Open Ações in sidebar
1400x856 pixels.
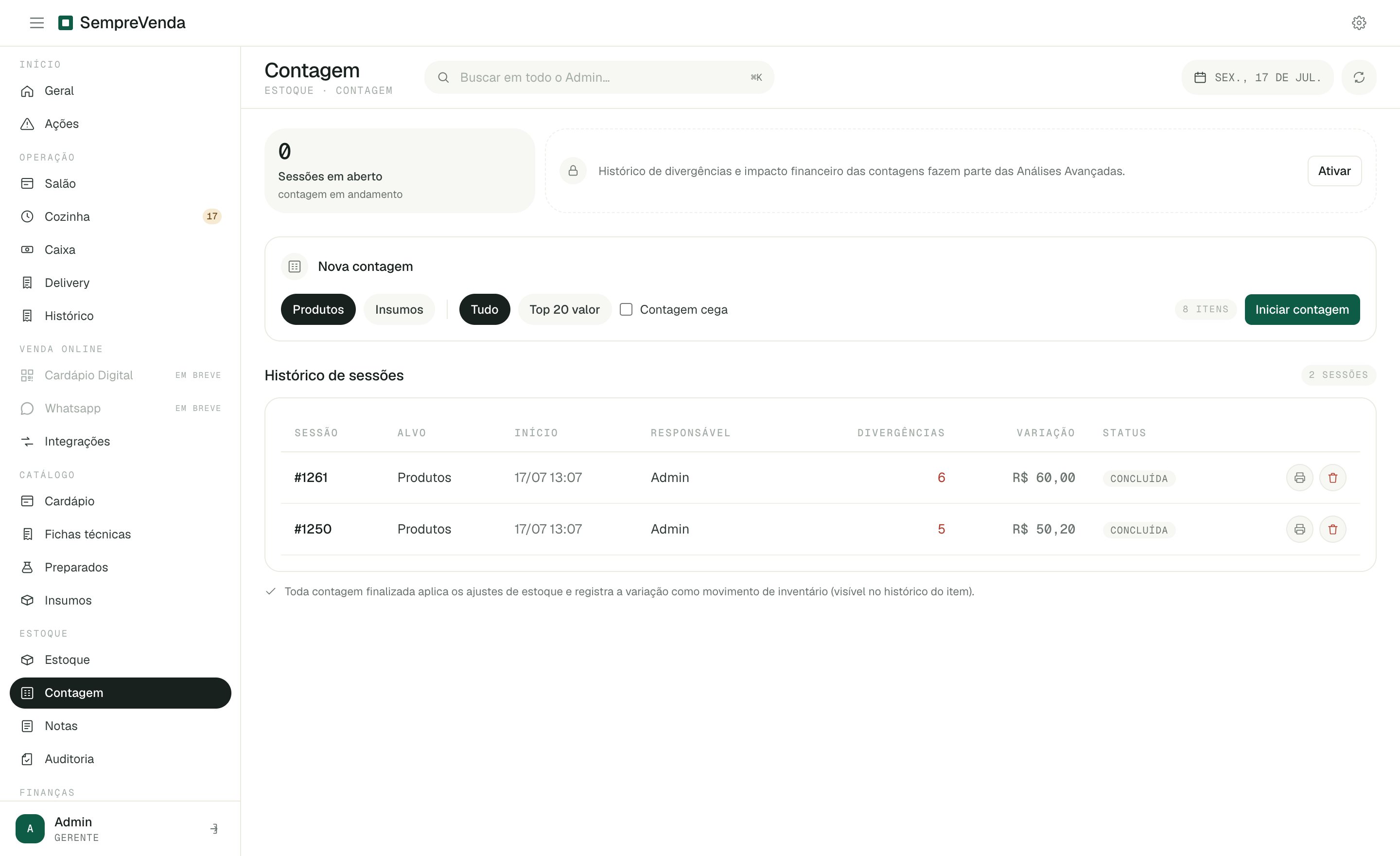tap(121, 124)
